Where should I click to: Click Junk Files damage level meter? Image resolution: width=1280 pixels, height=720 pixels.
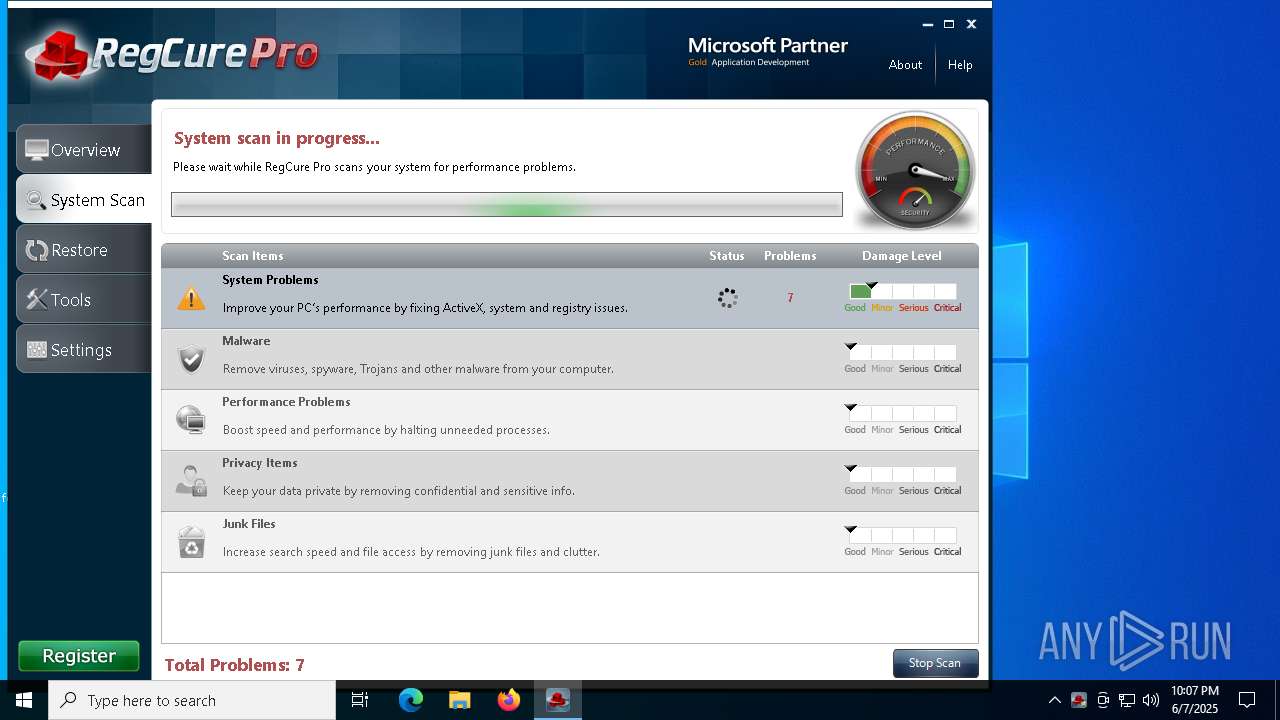click(x=903, y=535)
